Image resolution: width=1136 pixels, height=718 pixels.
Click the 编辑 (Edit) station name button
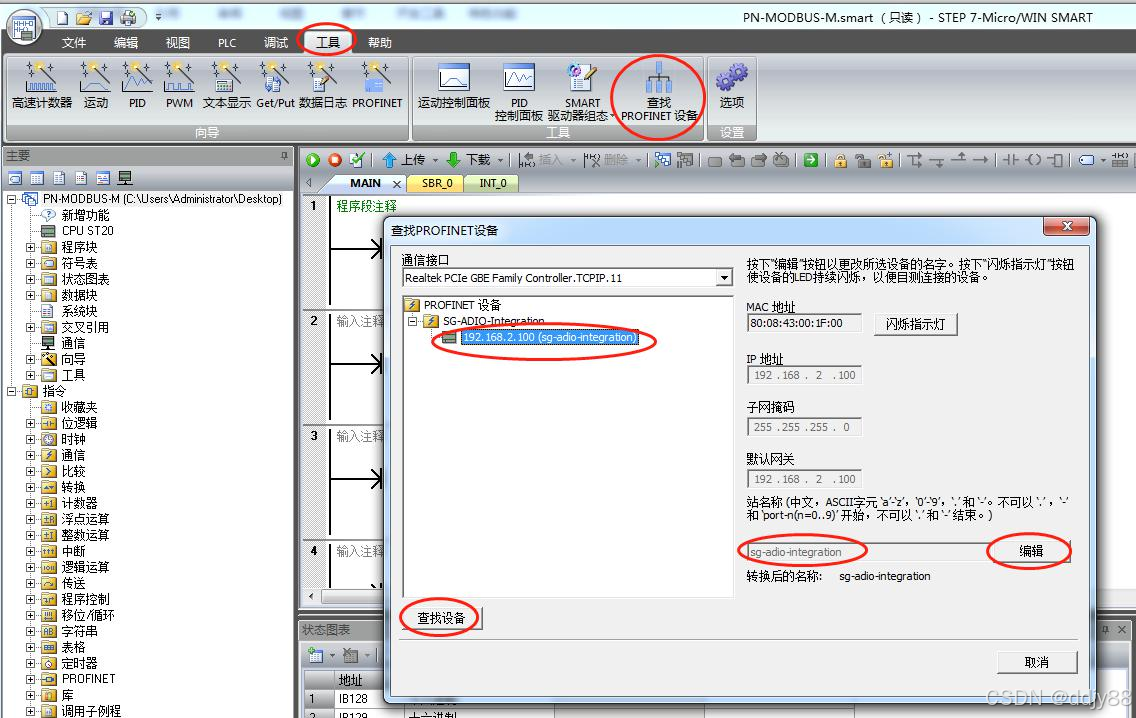point(1032,551)
